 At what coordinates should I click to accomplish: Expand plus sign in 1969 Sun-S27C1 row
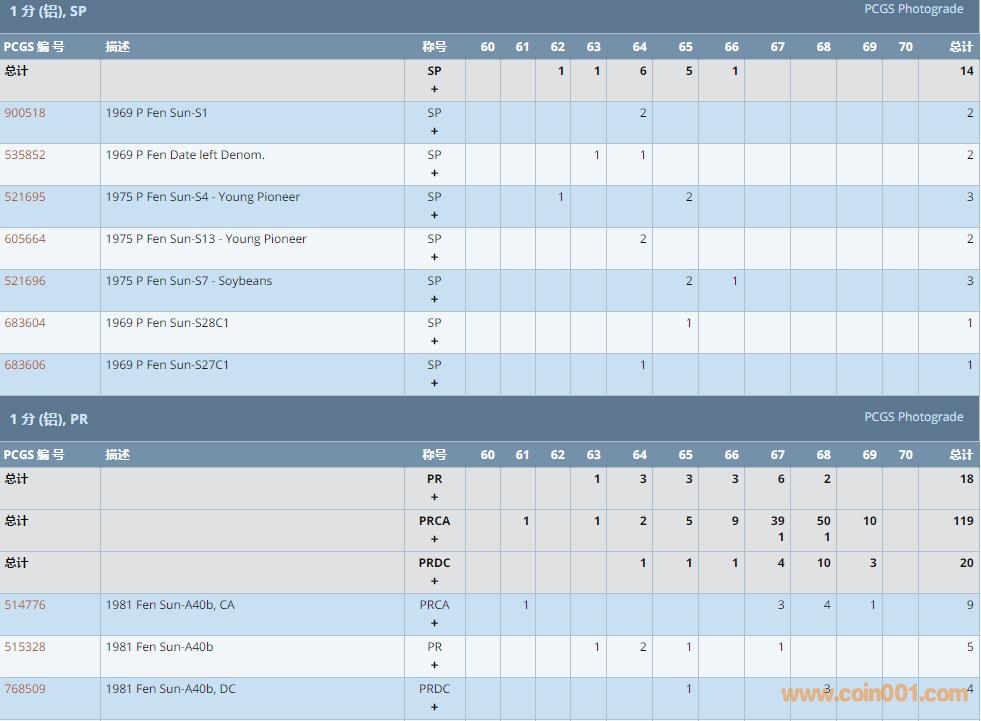pos(434,383)
